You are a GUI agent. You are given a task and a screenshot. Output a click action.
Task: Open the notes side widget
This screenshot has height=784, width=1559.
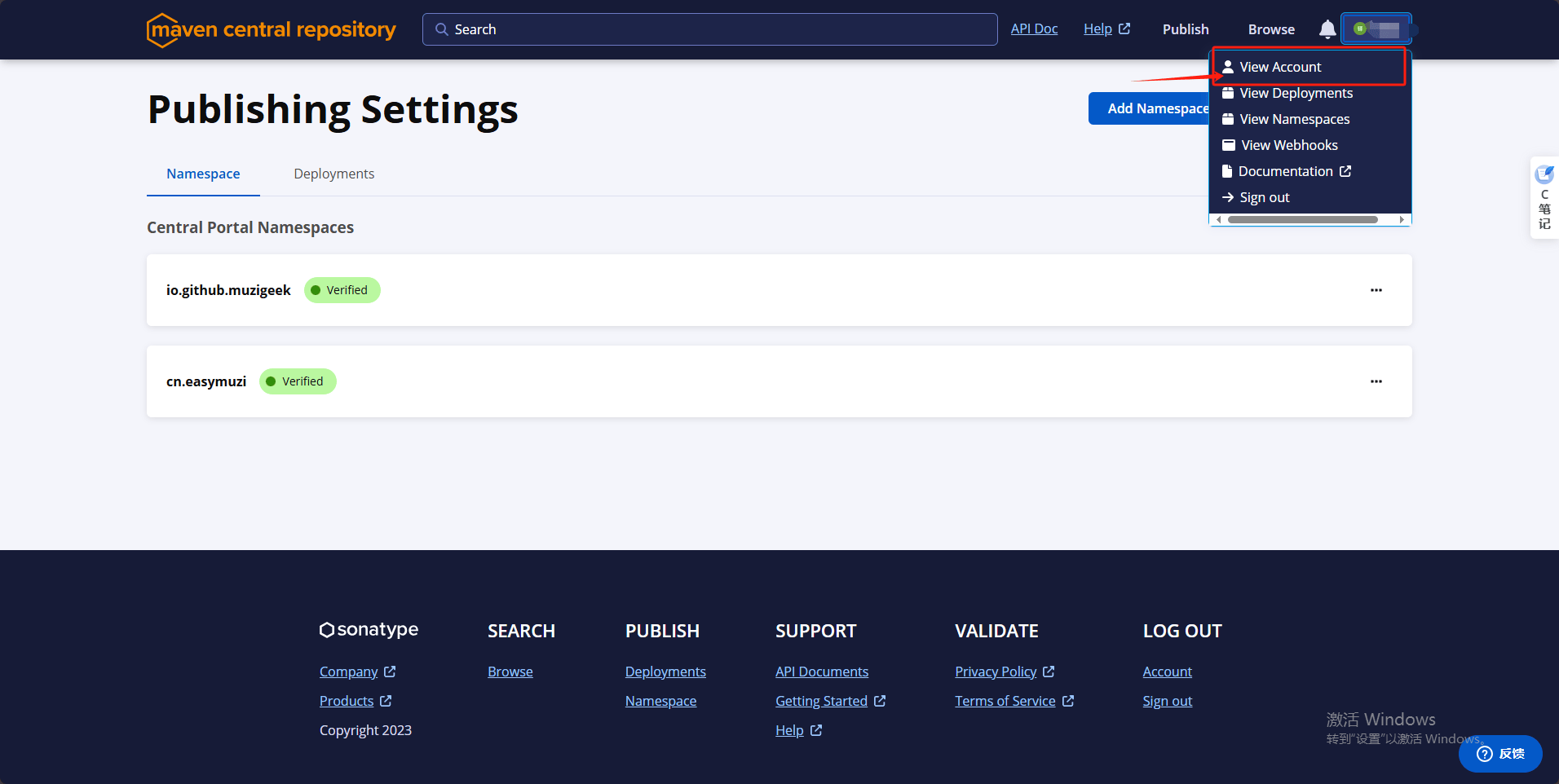[x=1544, y=197]
